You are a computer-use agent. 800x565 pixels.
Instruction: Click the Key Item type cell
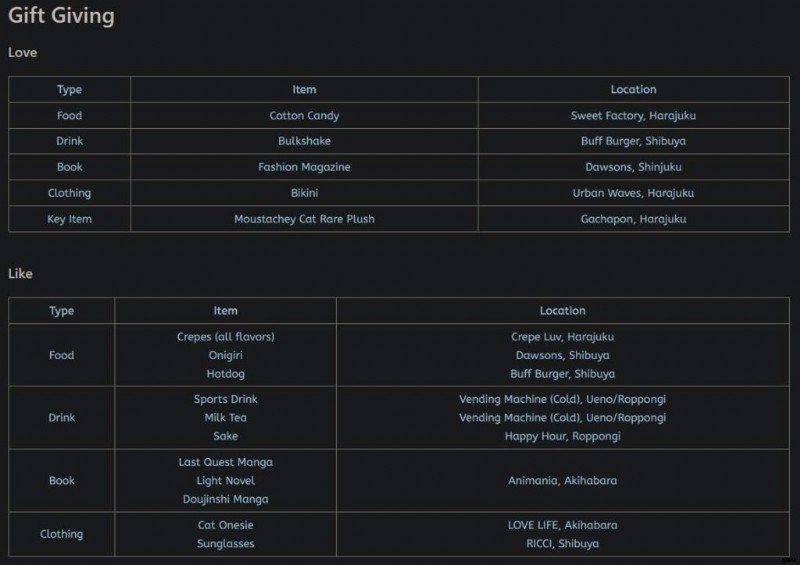click(x=69, y=219)
